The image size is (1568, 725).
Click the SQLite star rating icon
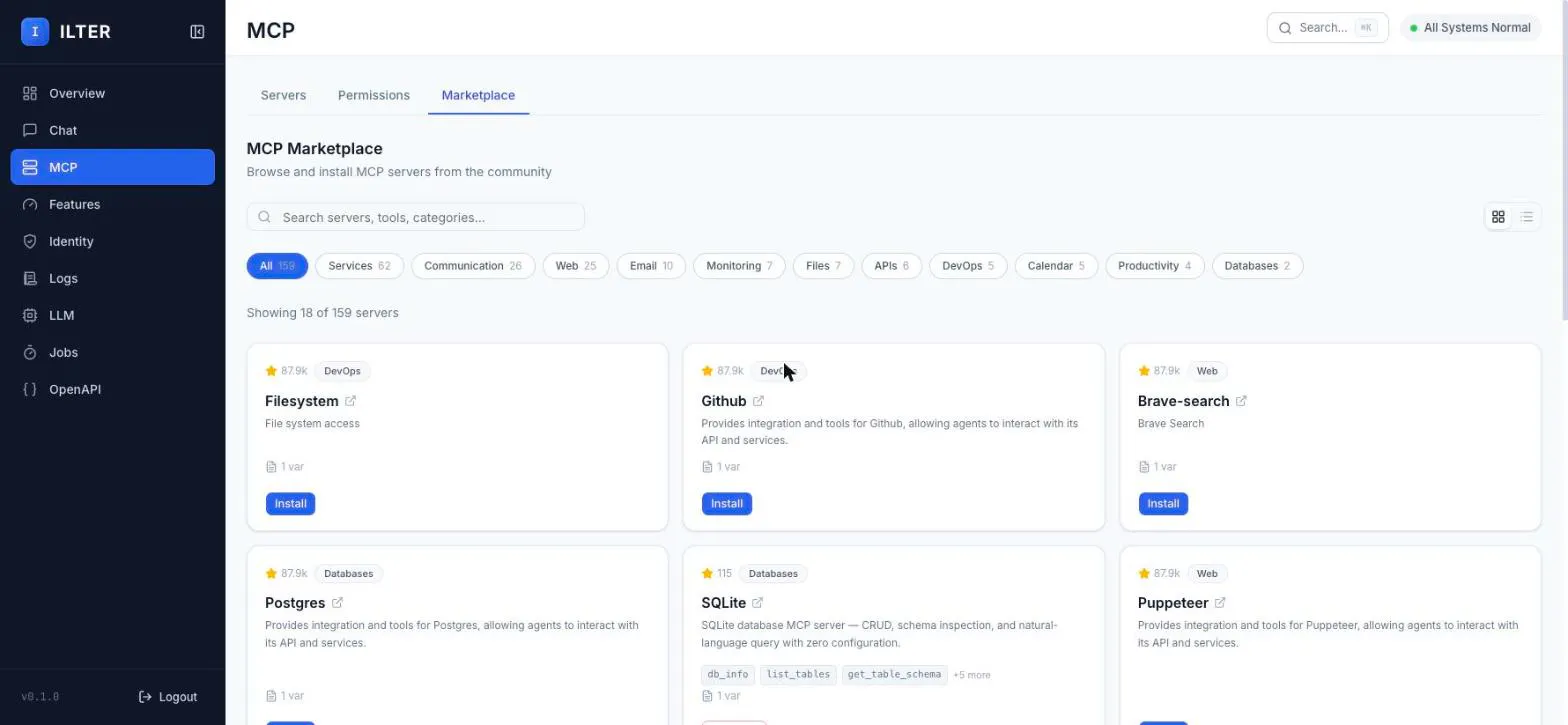707,574
